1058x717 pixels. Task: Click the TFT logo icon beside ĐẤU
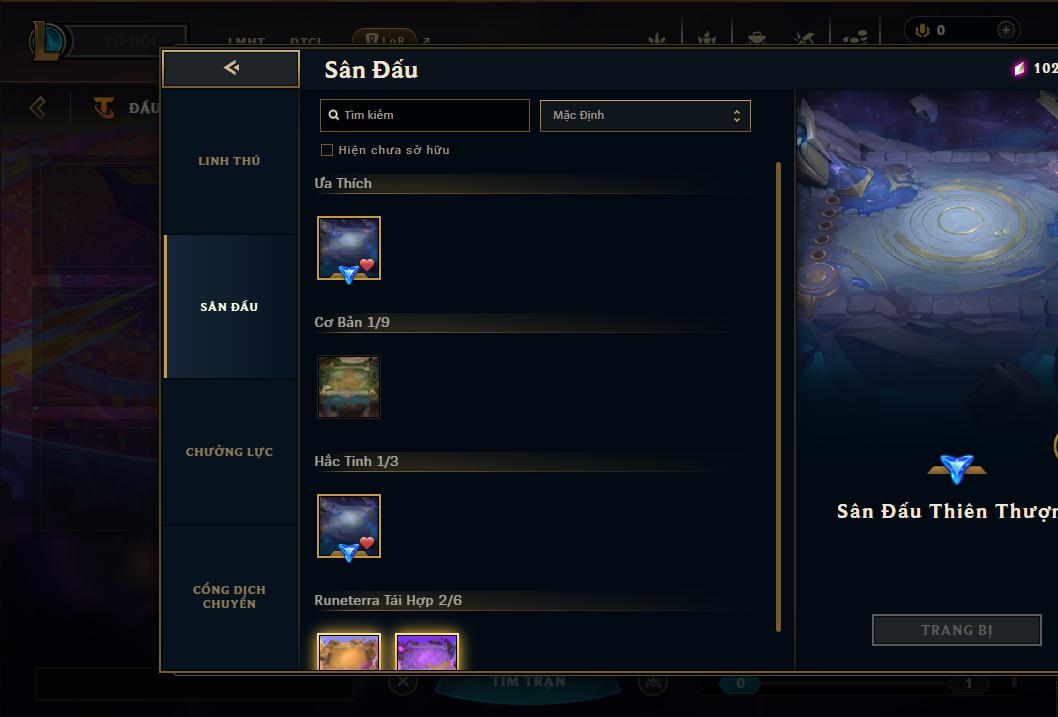tap(104, 107)
